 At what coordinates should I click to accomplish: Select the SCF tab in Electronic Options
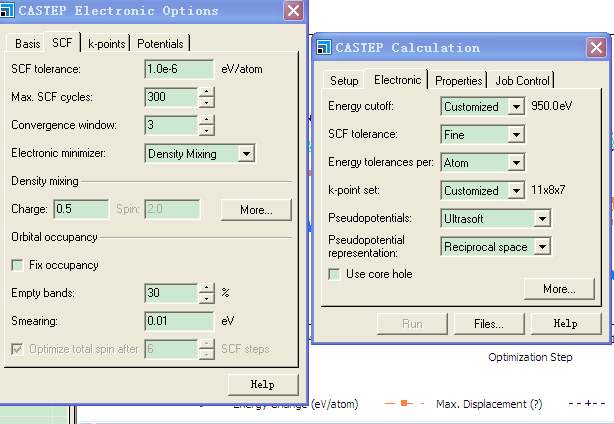62,42
